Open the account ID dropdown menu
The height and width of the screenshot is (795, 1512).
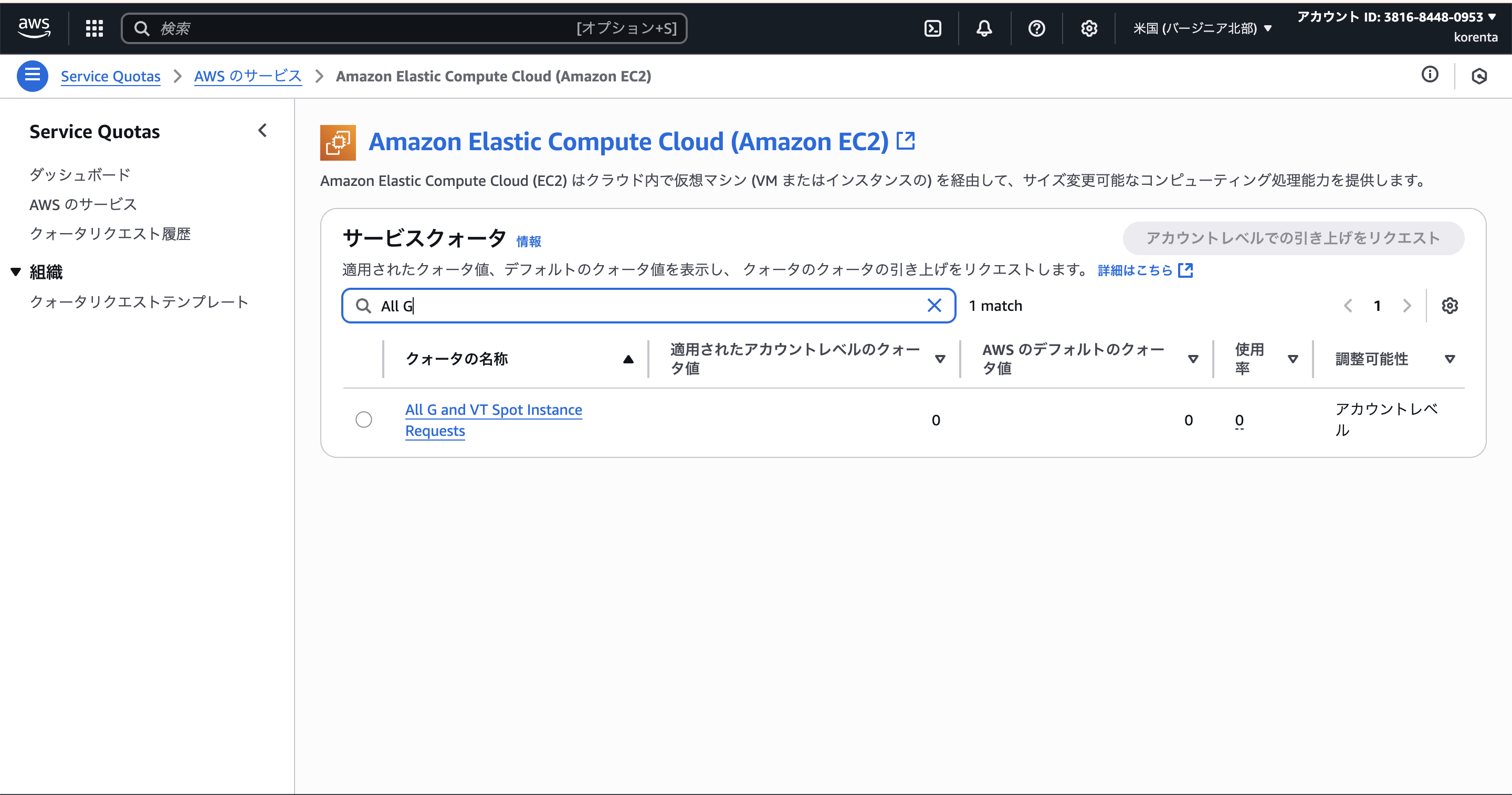[x=1396, y=17]
